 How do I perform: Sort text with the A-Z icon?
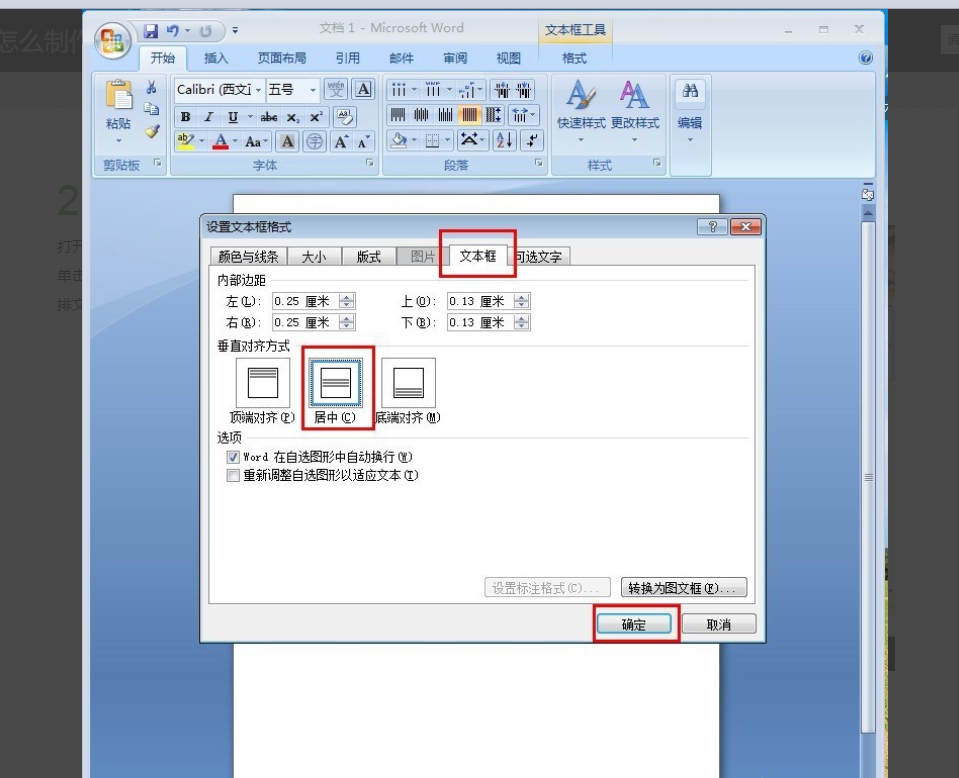[x=505, y=141]
